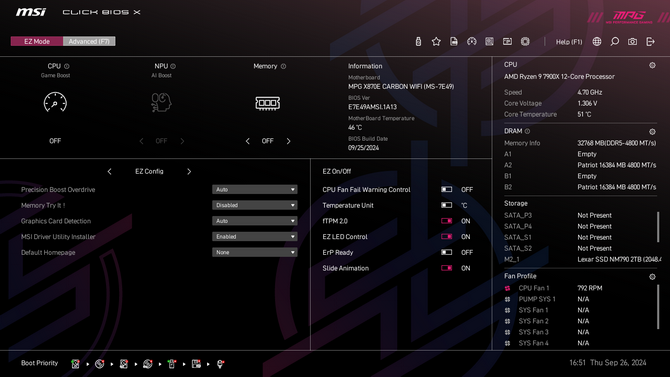Click the 16:51 Thu Sep 26, 2024 clock

608,363
